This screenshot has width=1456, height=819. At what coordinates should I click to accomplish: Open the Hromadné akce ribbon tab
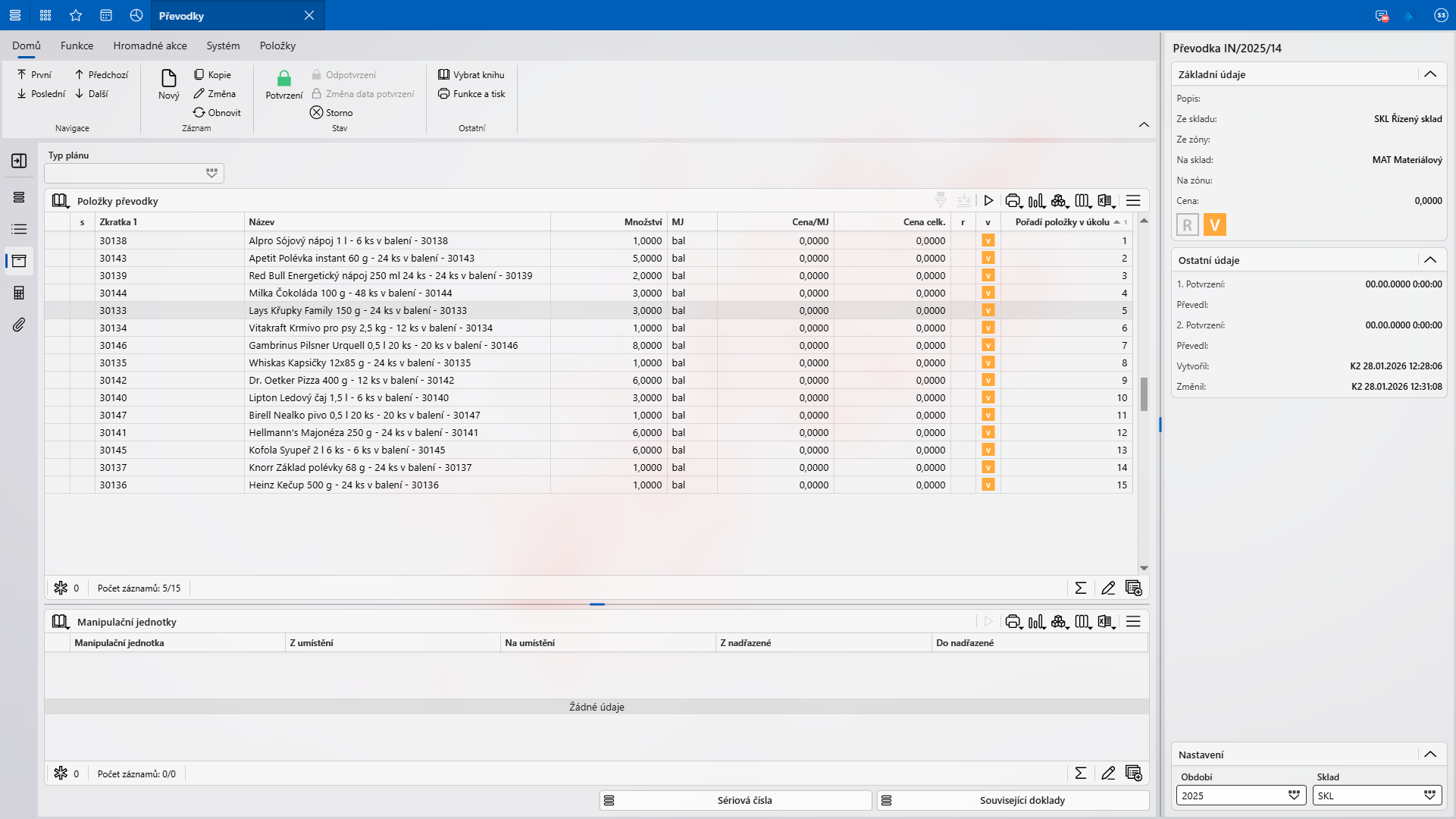click(x=150, y=45)
